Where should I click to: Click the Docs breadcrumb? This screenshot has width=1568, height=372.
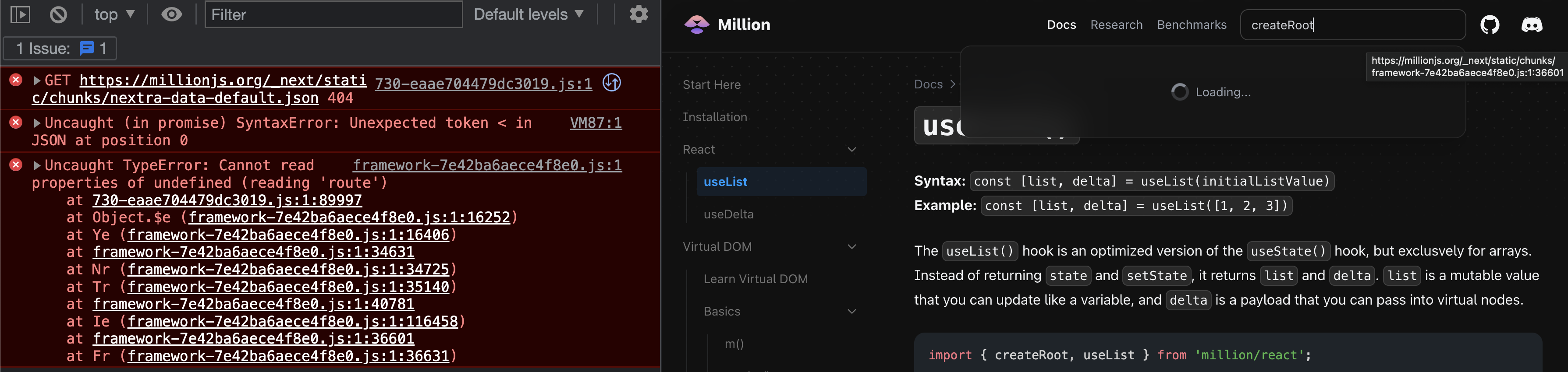click(x=928, y=84)
